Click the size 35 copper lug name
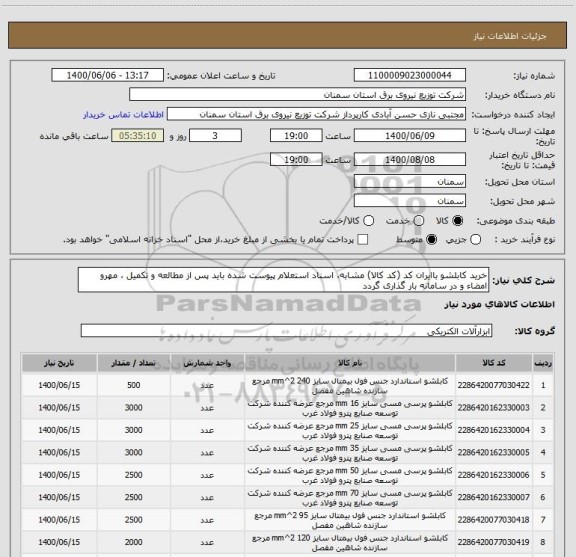 pyautogui.click(x=350, y=453)
